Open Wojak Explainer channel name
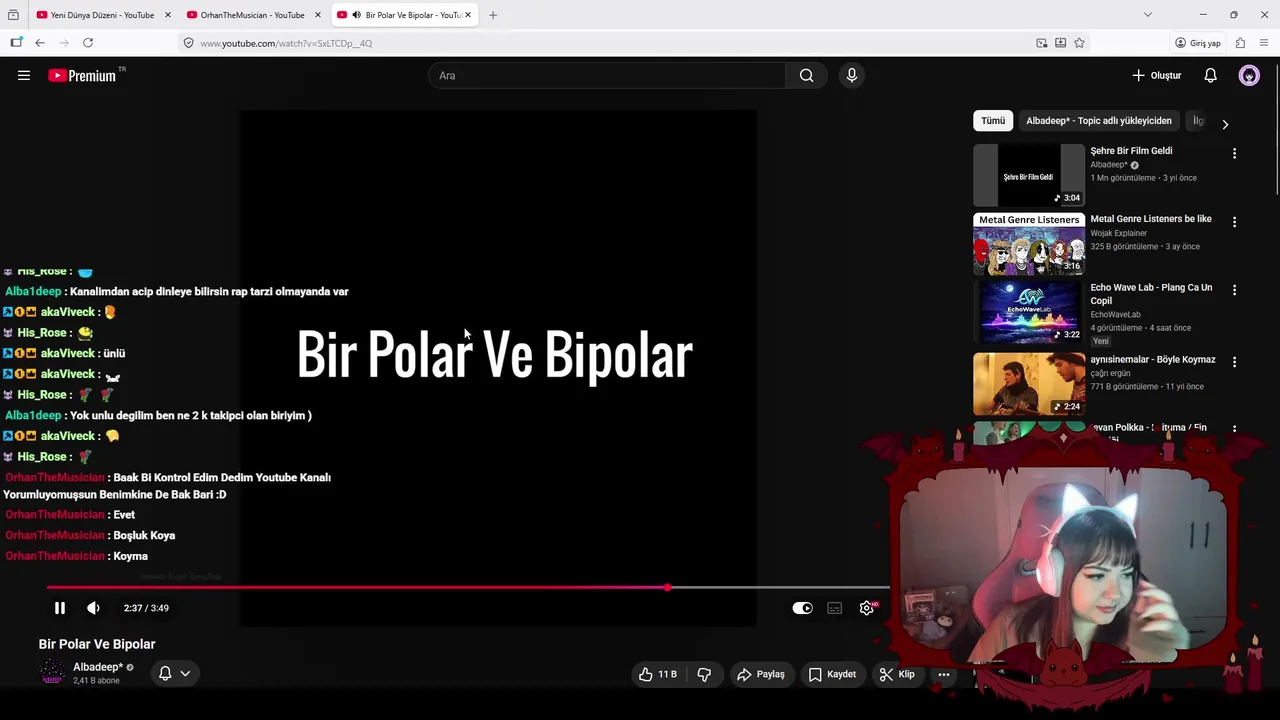 tap(1119, 233)
